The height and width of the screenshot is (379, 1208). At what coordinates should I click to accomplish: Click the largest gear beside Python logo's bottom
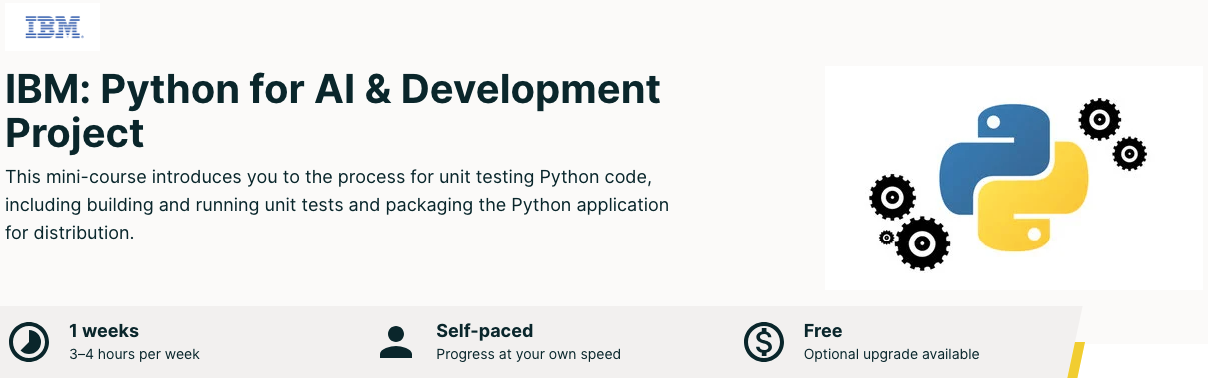tap(922, 243)
